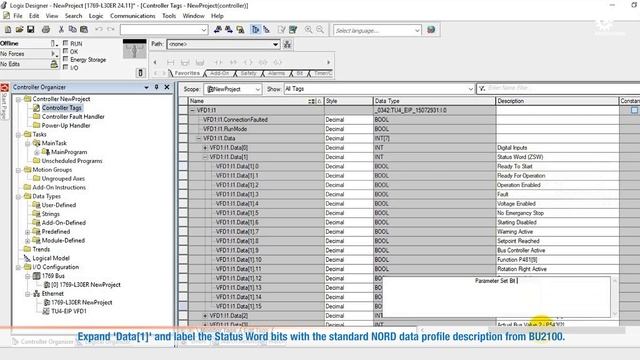Click the Paste clipboard icon
Screen dimensions: 640x360
[x=84, y=30]
